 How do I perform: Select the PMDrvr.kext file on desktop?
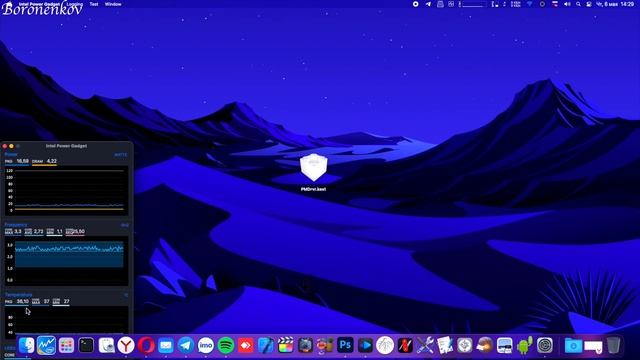(313, 172)
